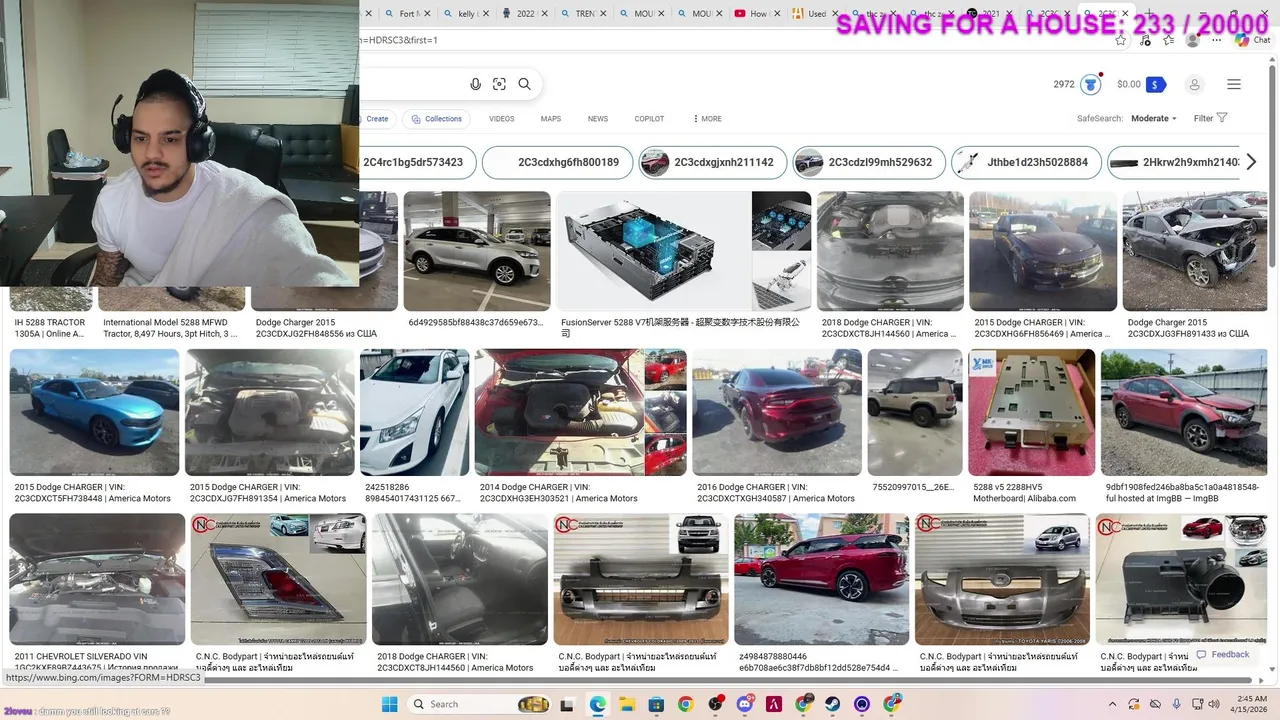
Task: Open Microsoft Edge from the taskbar
Action: 598,704
